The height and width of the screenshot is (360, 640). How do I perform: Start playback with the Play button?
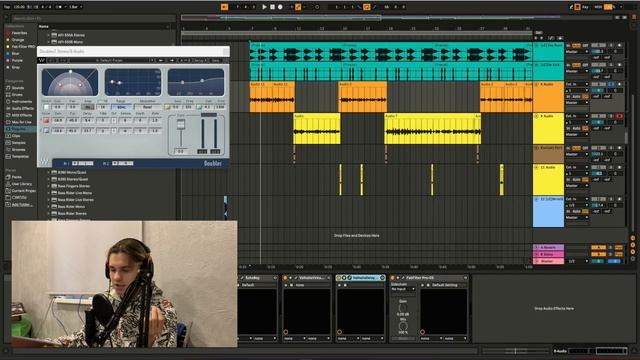(x=264, y=7)
